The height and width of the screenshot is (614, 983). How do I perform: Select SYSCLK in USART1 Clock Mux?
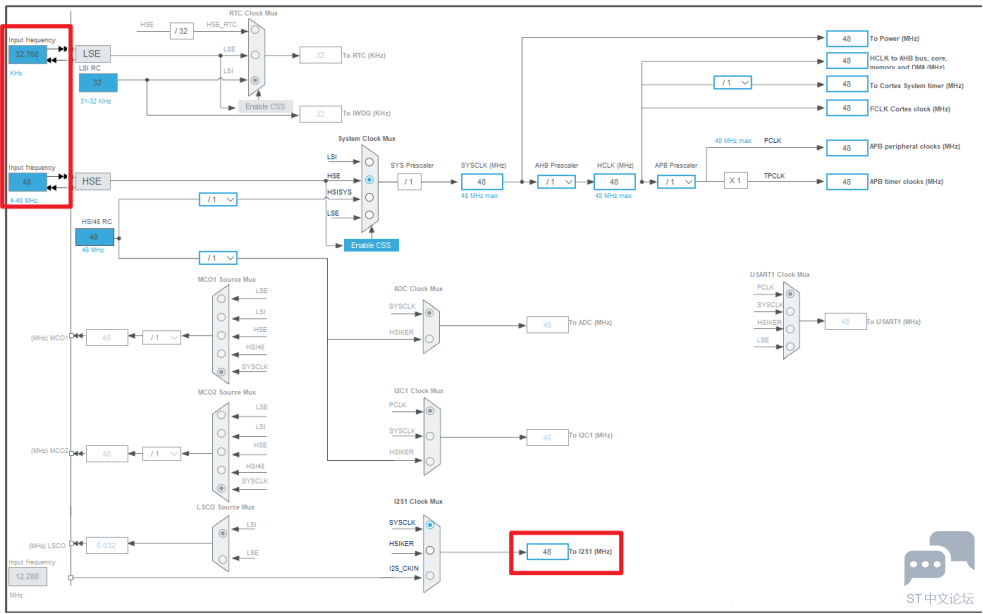pyautogui.click(x=791, y=311)
